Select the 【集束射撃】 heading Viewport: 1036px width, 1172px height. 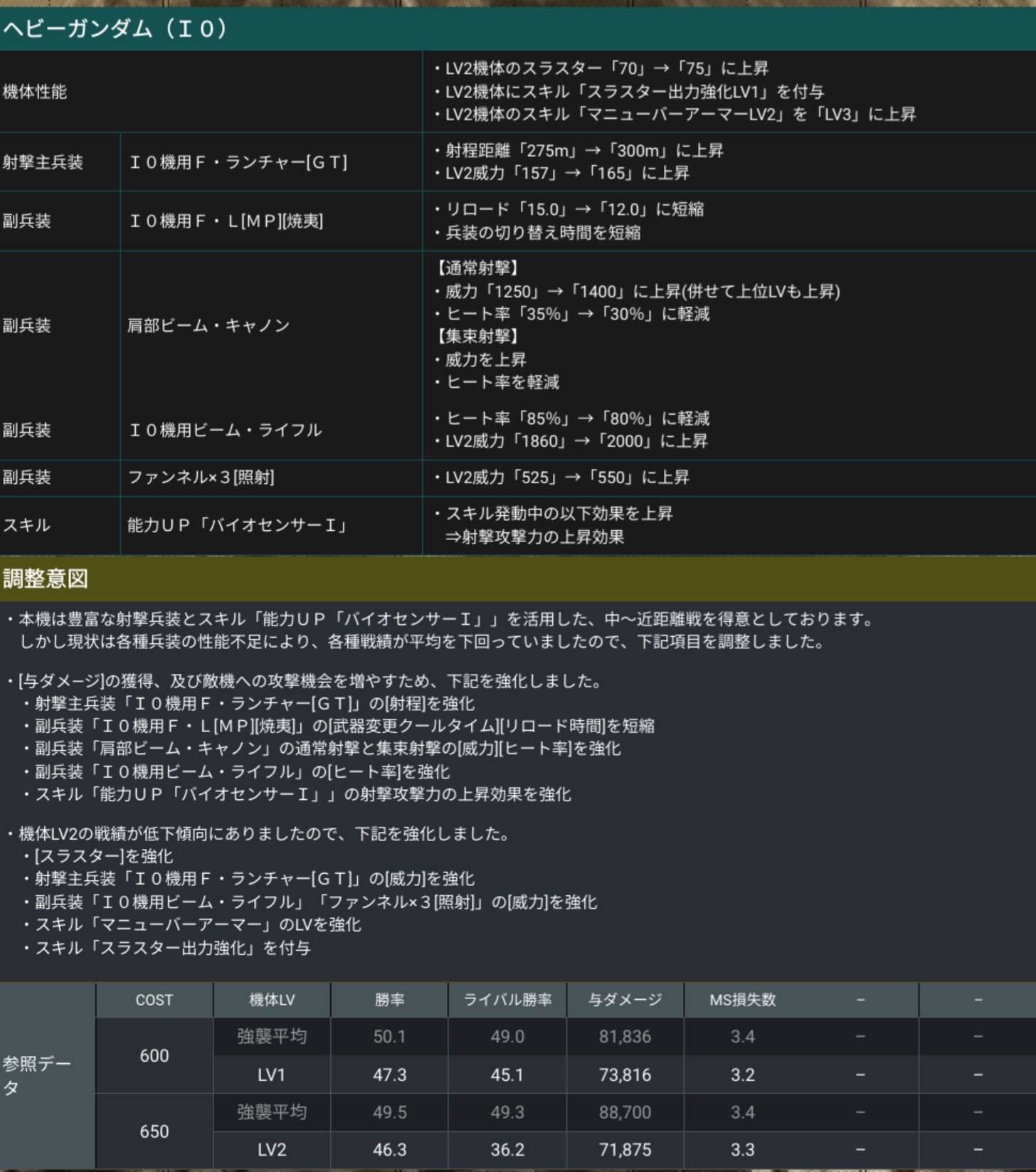(x=477, y=337)
